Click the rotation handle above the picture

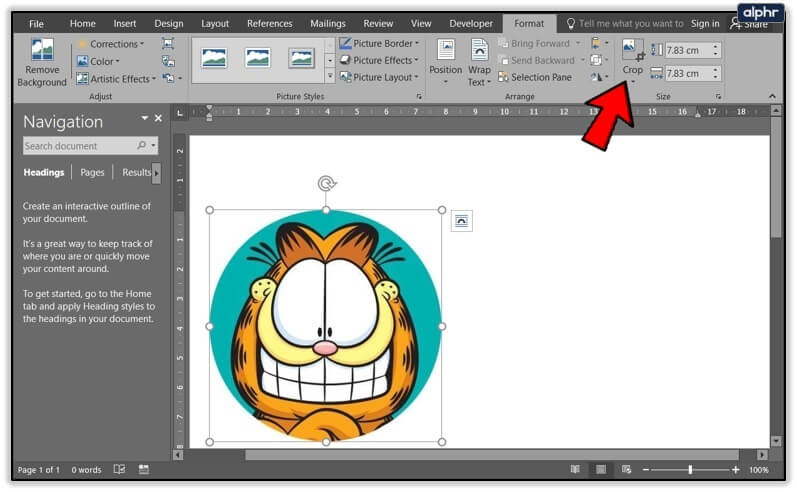326,183
